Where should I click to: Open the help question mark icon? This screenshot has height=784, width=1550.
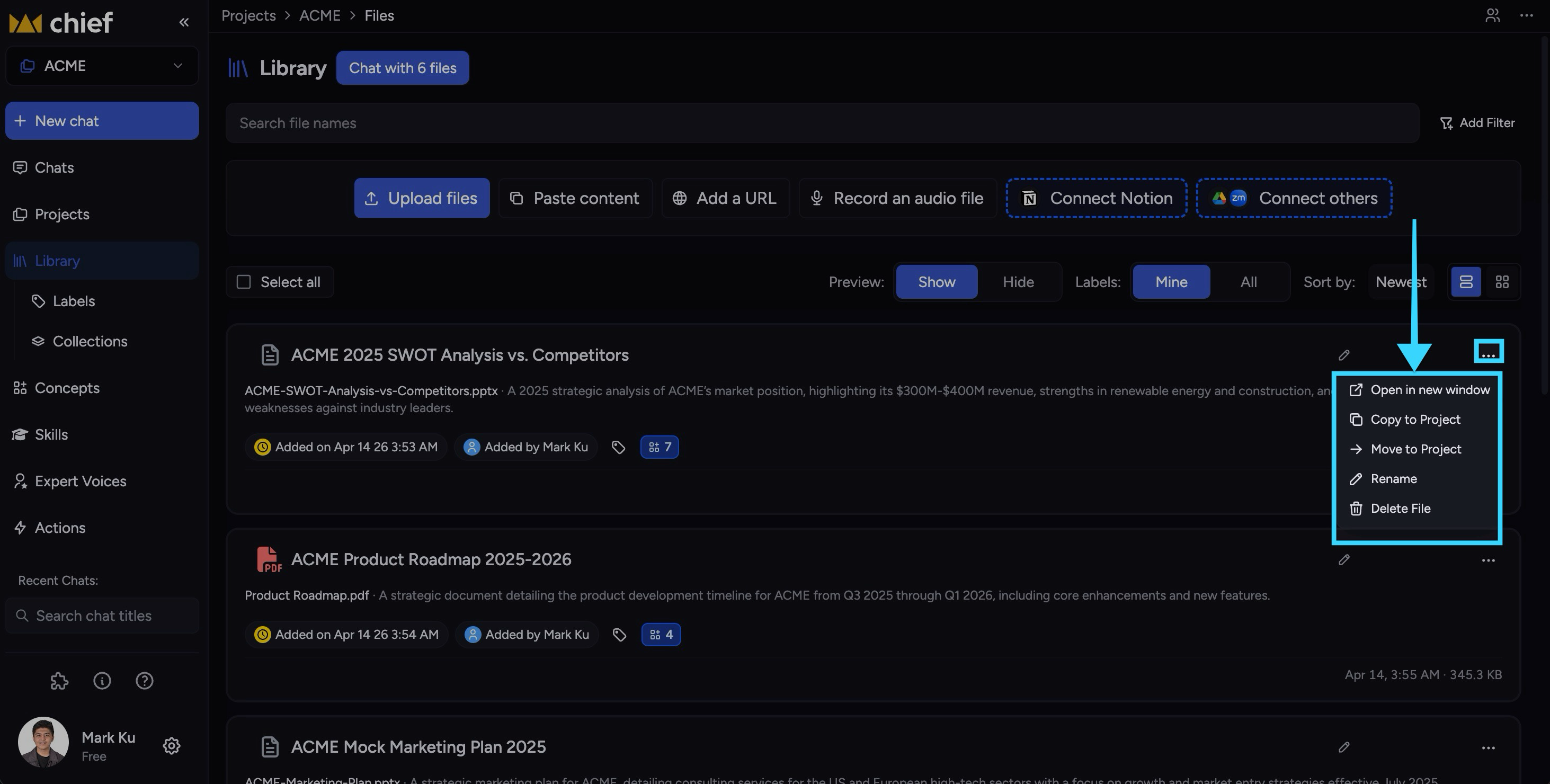coord(145,681)
